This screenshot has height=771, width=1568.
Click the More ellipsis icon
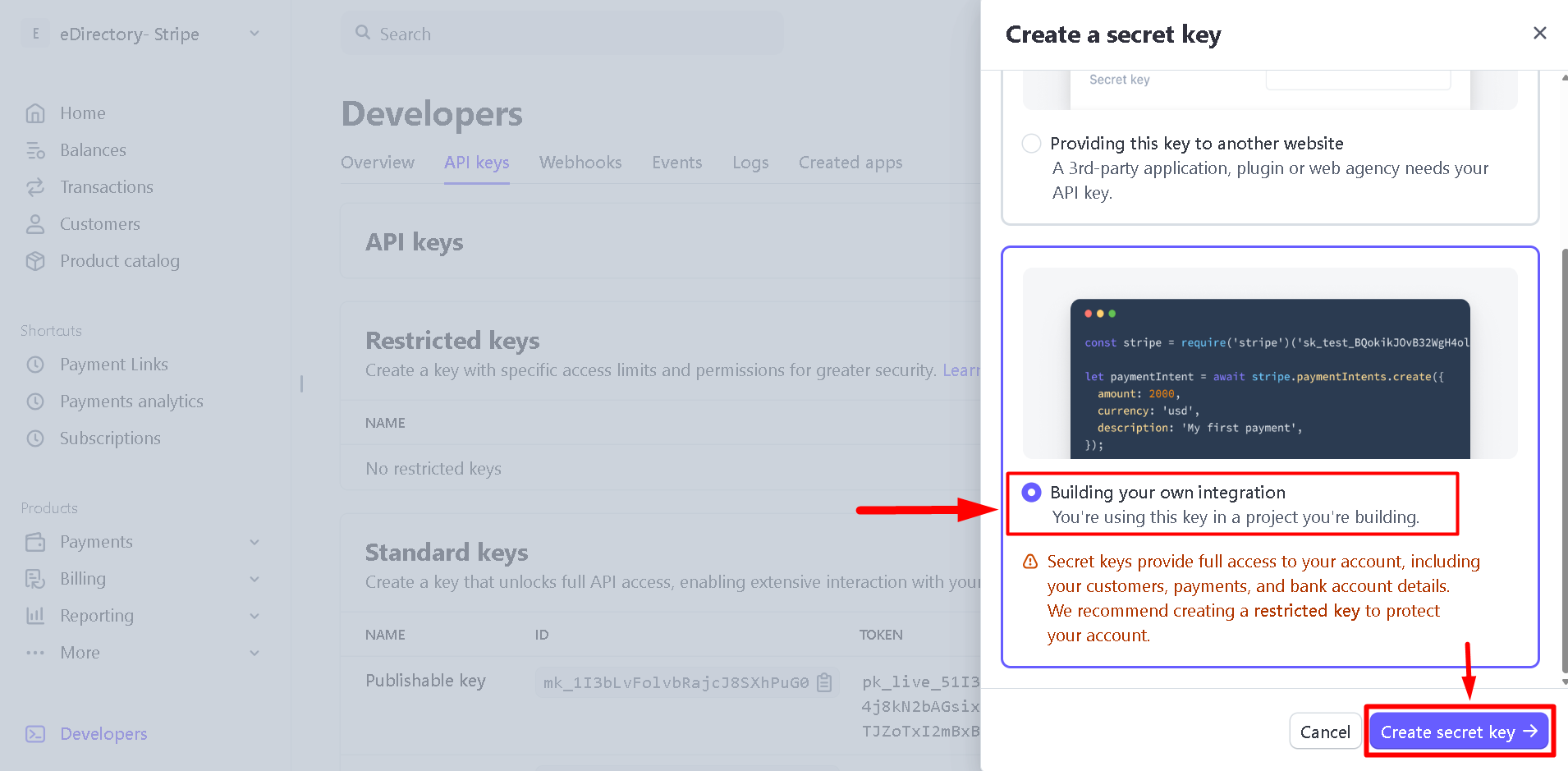point(35,653)
